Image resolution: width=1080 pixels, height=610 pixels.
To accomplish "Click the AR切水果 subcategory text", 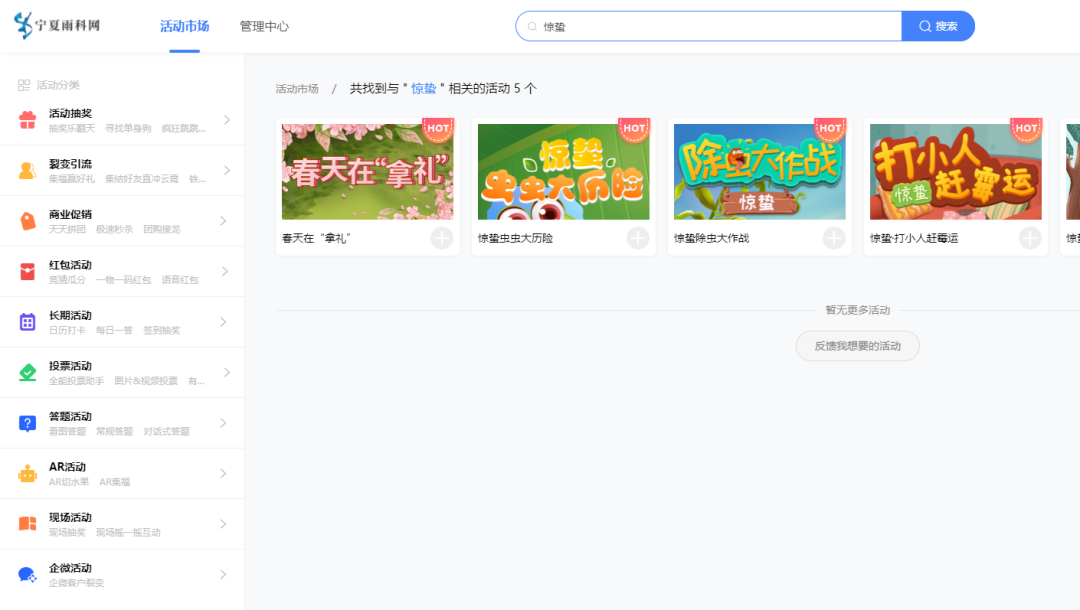I will click(x=69, y=482).
